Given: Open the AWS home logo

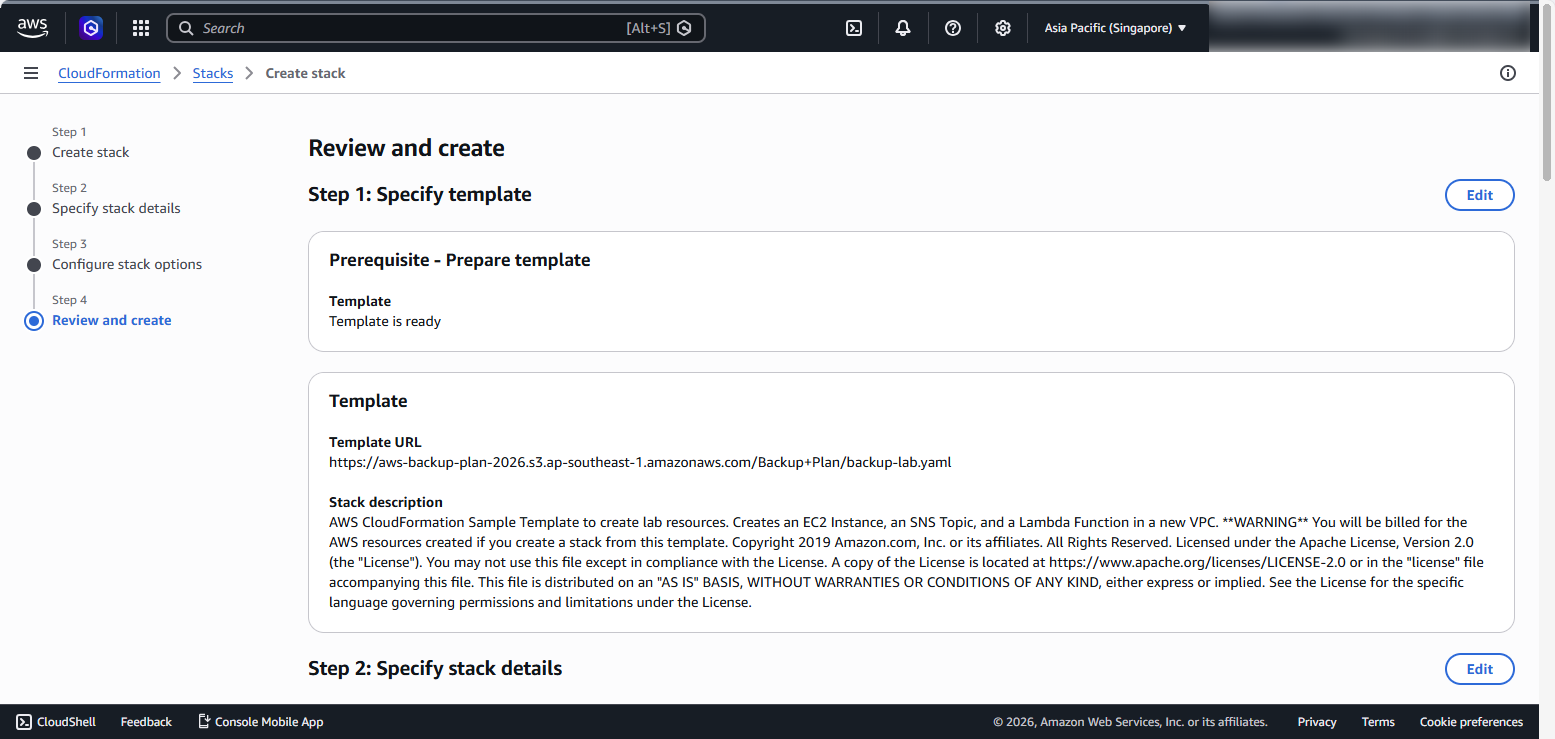Looking at the screenshot, I should (x=32, y=28).
